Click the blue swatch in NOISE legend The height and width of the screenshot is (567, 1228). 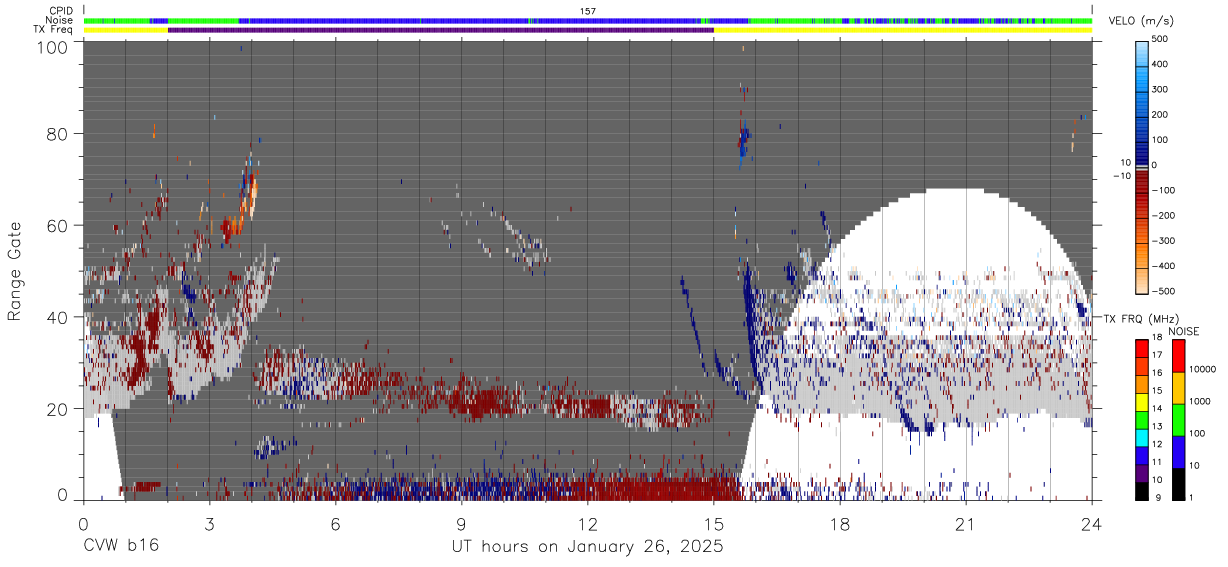pyautogui.click(x=1177, y=451)
